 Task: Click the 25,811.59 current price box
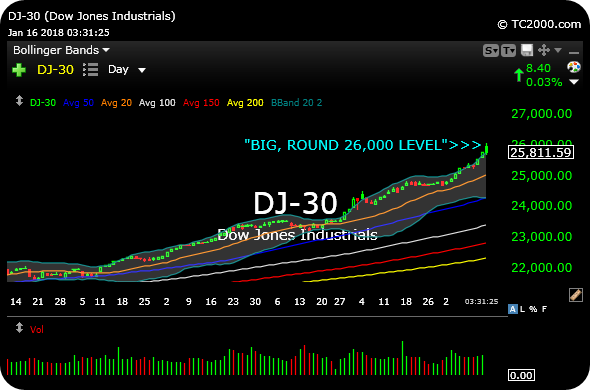pyautogui.click(x=541, y=152)
